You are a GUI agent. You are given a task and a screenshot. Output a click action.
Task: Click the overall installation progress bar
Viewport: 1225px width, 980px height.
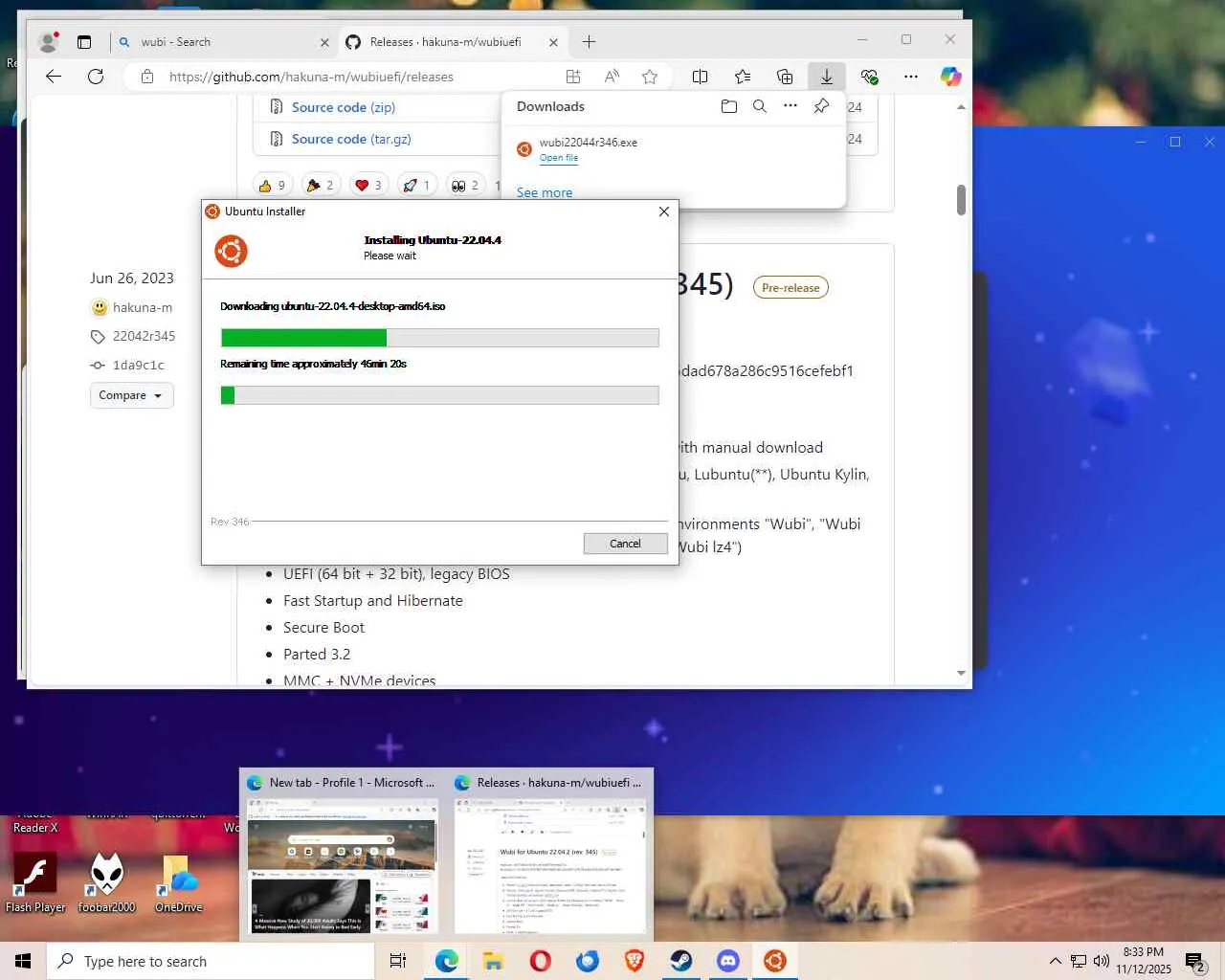click(440, 395)
